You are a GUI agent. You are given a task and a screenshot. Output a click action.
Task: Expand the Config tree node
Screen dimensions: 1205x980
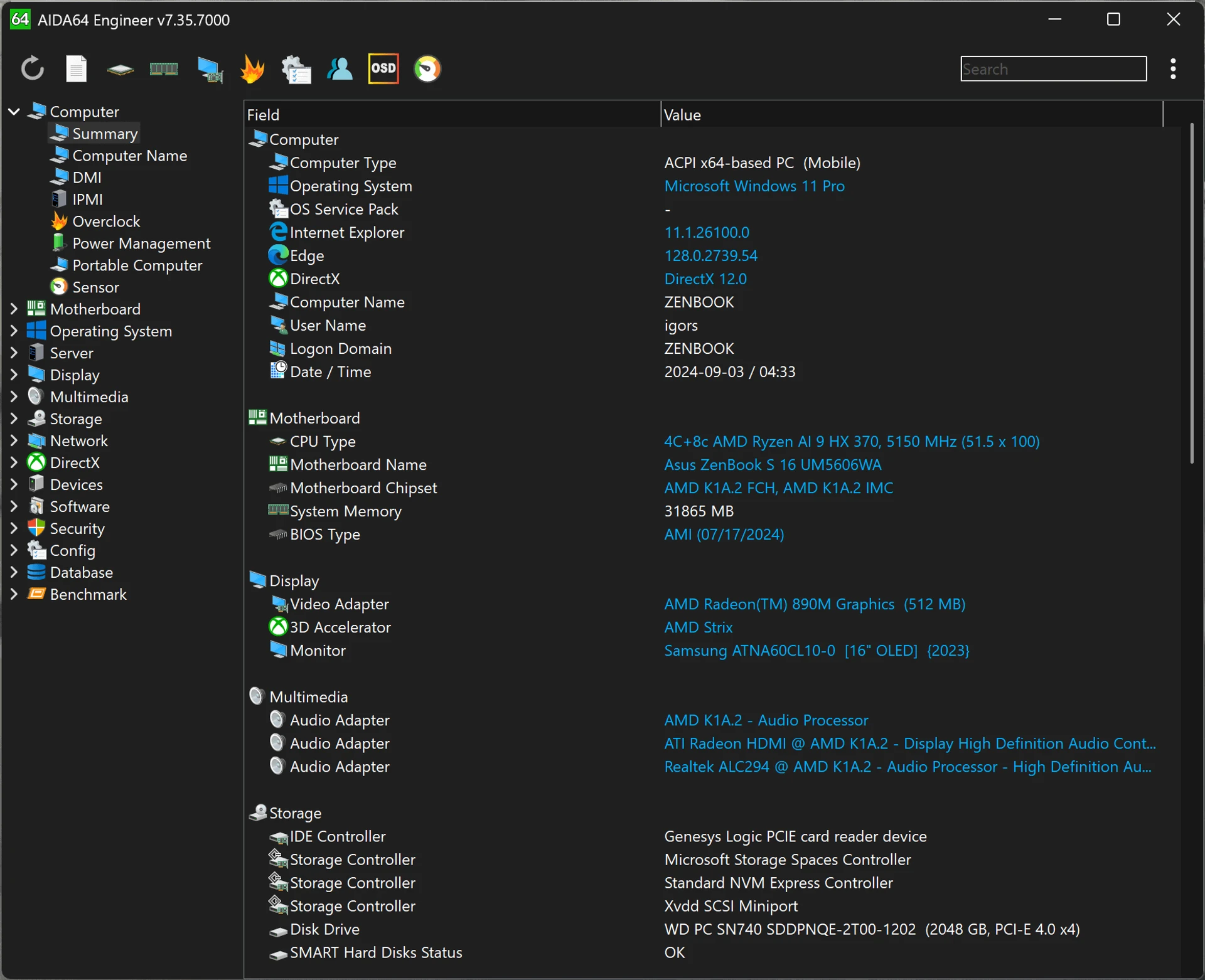[x=14, y=550]
